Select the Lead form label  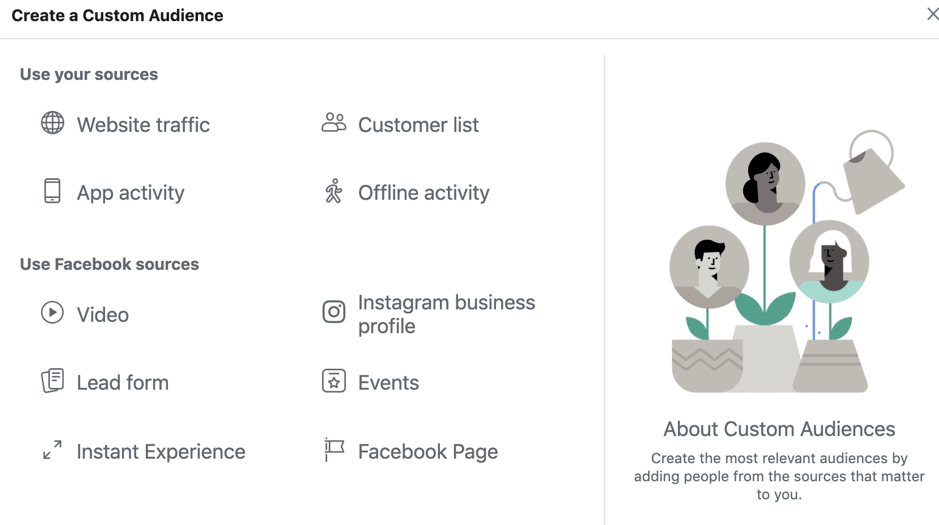pyautogui.click(x=122, y=383)
